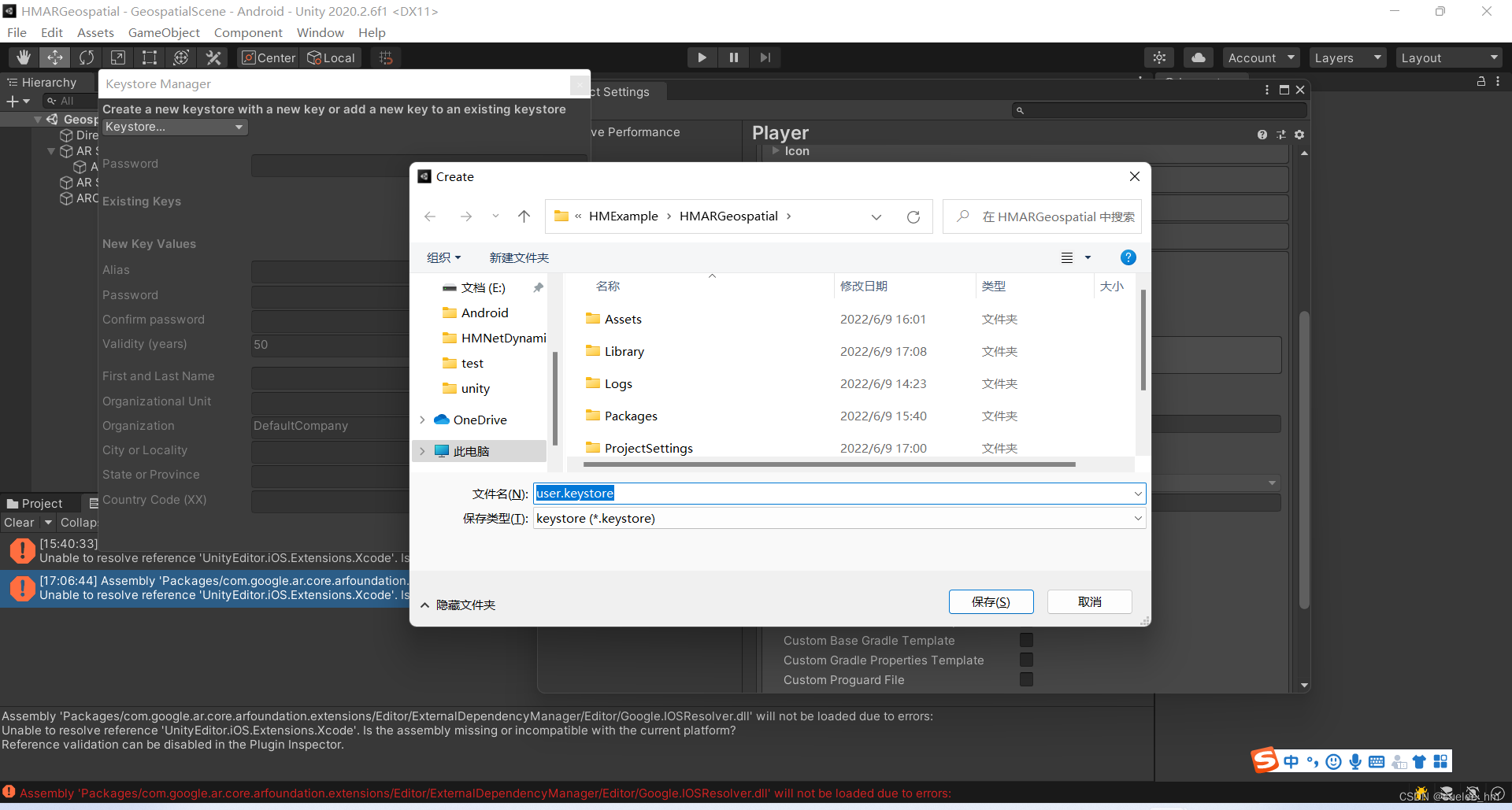This screenshot has height=810, width=1512.
Task: Select the Rect tool
Action: pos(150,57)
